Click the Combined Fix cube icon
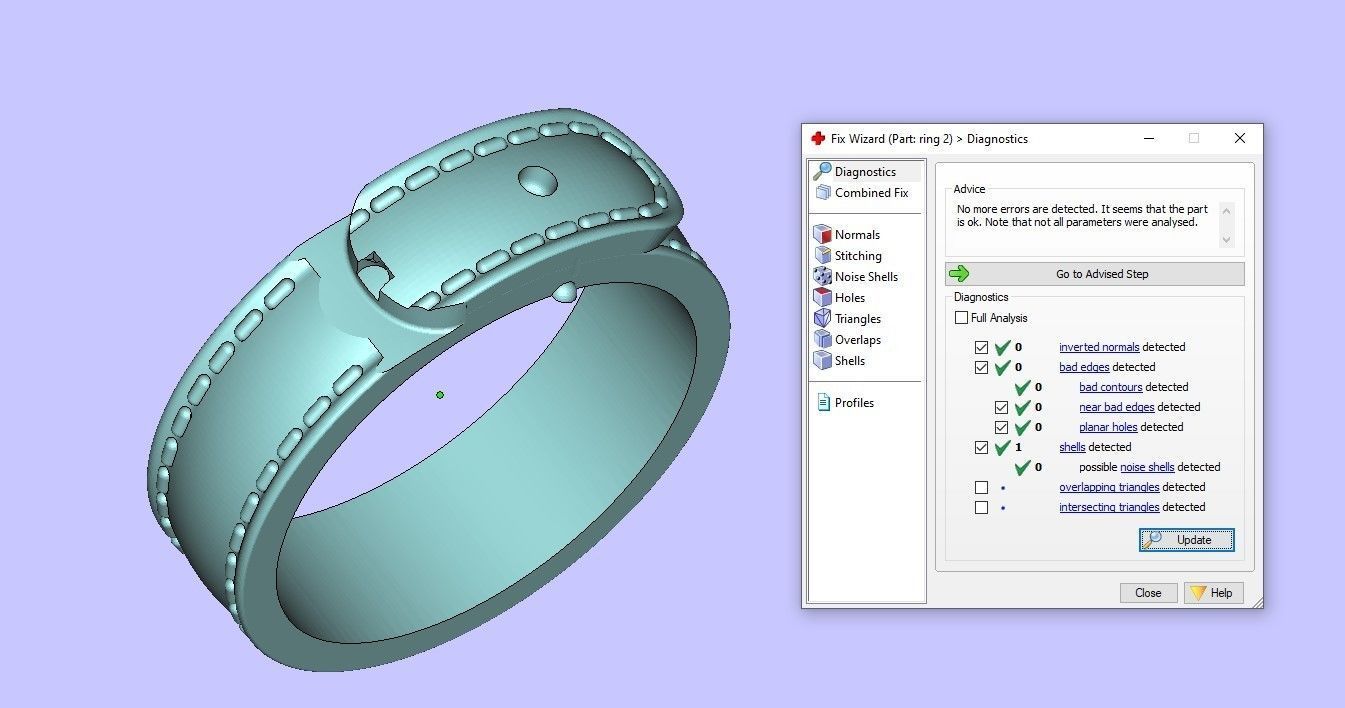This screenshot has height=708, width=1345. 822,192
